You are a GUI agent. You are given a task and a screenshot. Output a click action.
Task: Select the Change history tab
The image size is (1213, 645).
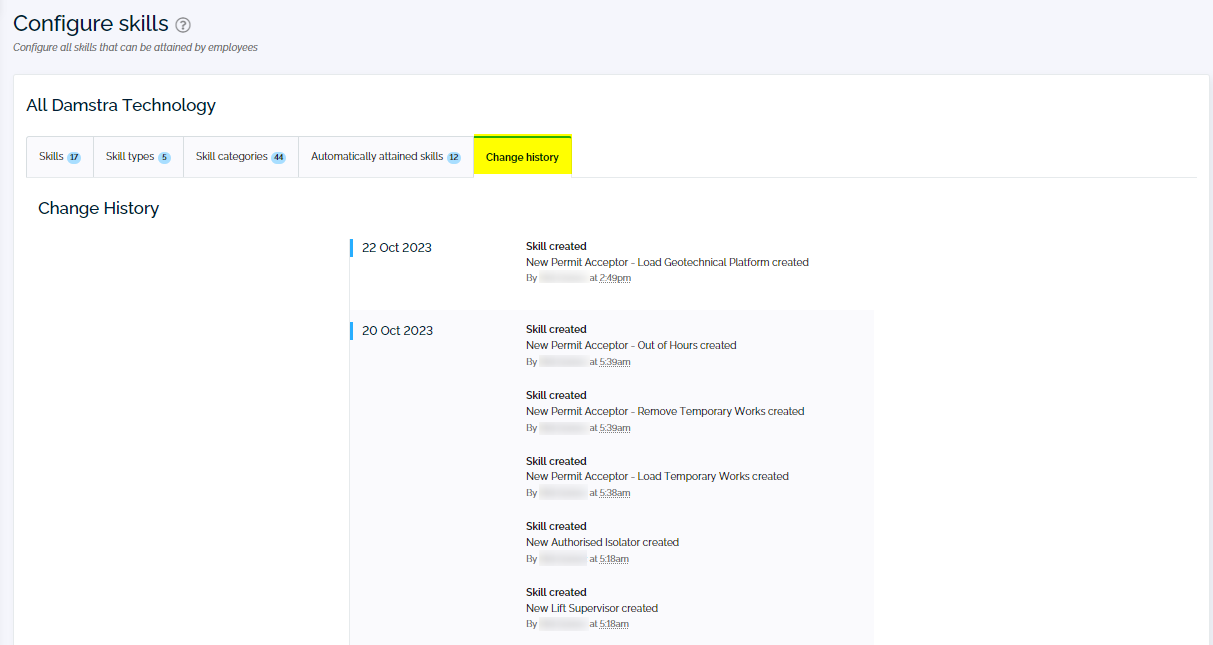[x=522, y=157]
